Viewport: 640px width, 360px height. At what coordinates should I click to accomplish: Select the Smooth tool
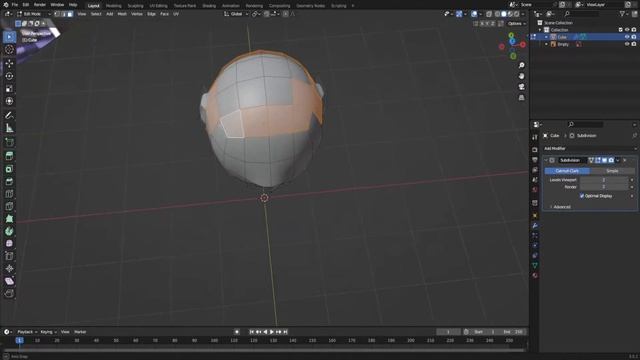(9, 244)
